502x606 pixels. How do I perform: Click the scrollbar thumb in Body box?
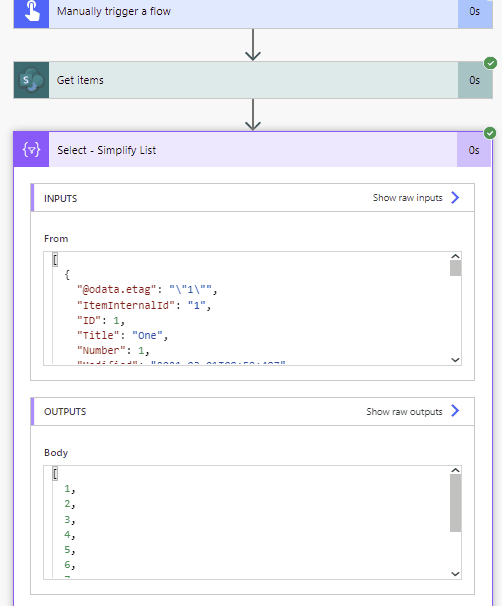tap(455, 503)
